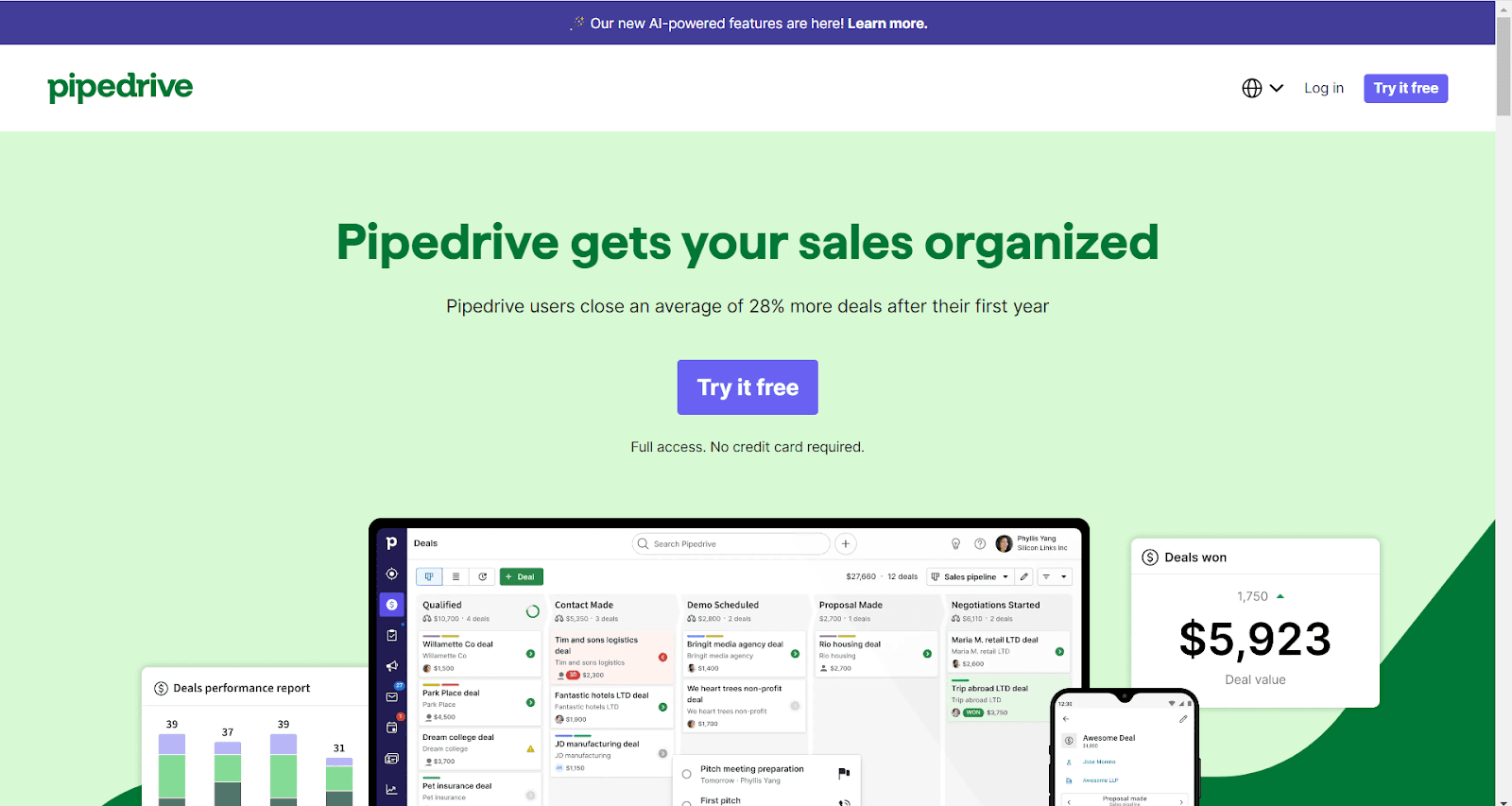The width and height of the screenshot is (1512, 806).
Task: Click the pencil edit pipeline icon
Action: pos(1024,576)
